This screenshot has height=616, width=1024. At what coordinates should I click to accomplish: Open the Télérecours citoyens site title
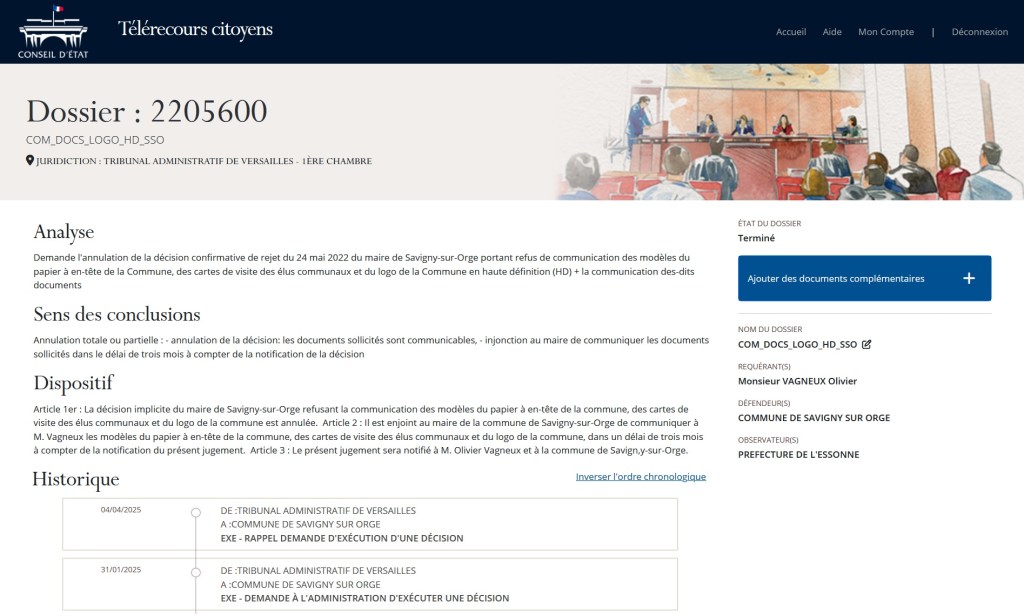click(195, 30)
